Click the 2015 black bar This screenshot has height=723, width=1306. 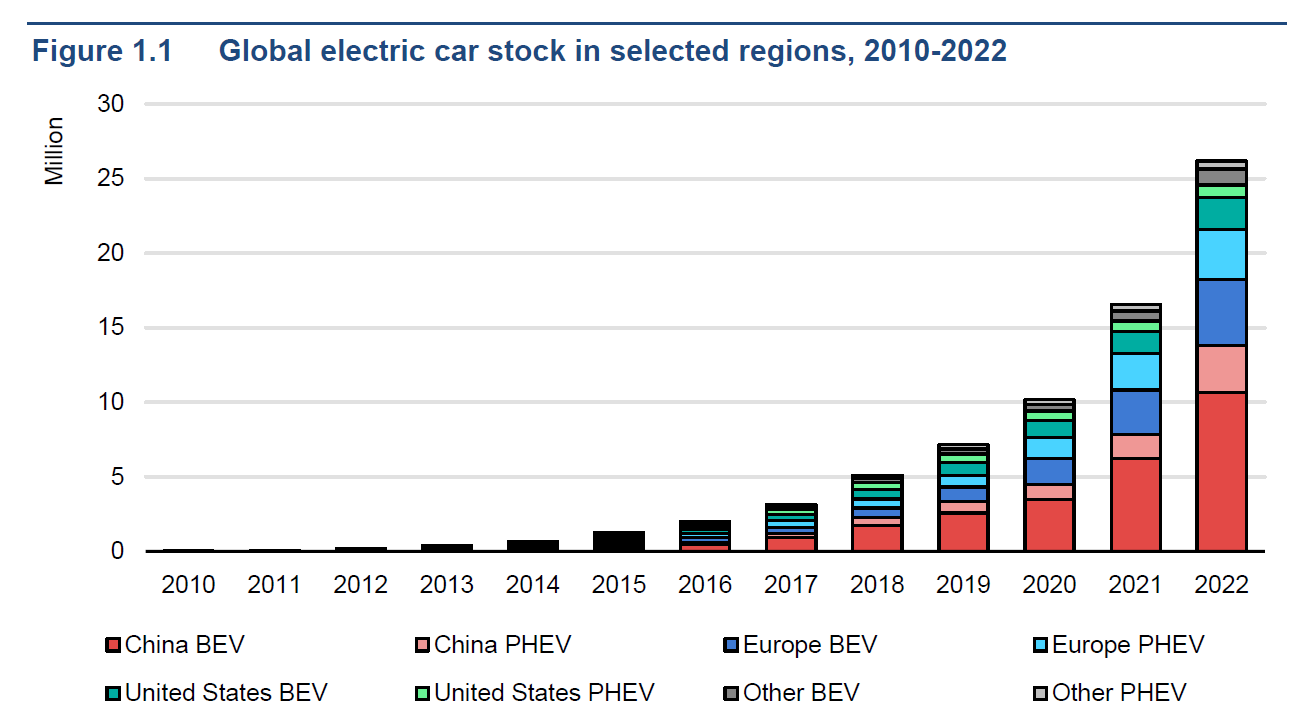(x=619, y=541)
